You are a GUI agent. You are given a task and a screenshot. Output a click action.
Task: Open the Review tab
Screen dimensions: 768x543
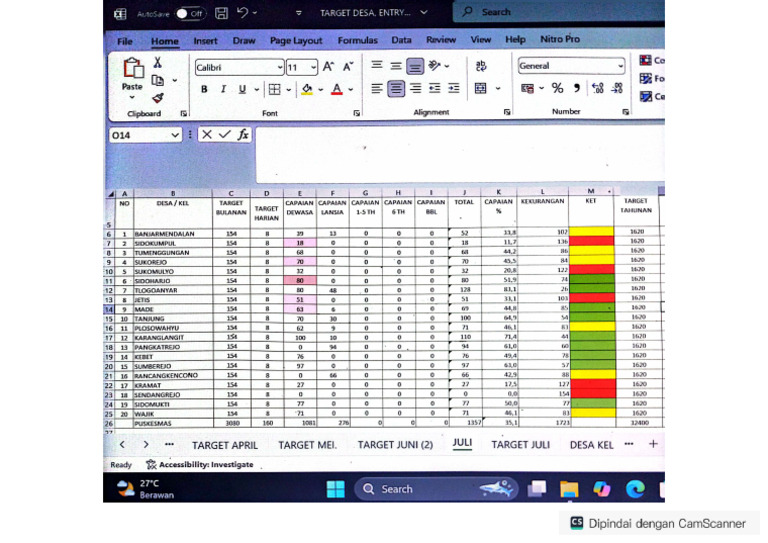(x=441, y=40)
